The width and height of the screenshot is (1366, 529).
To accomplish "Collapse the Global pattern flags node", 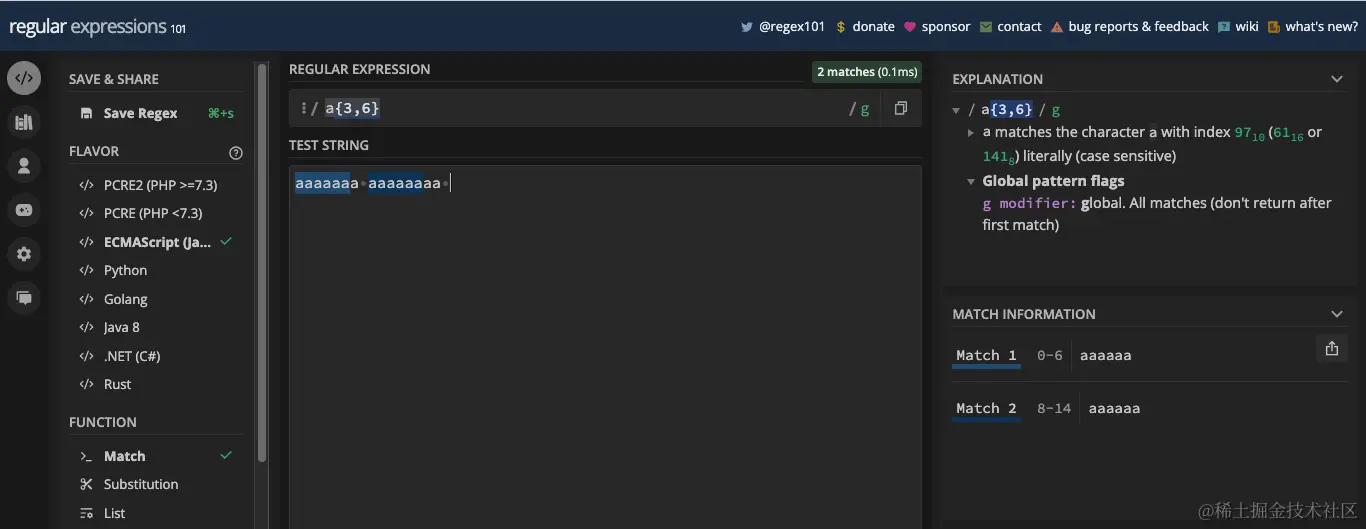I will click(x=971, y=181).
